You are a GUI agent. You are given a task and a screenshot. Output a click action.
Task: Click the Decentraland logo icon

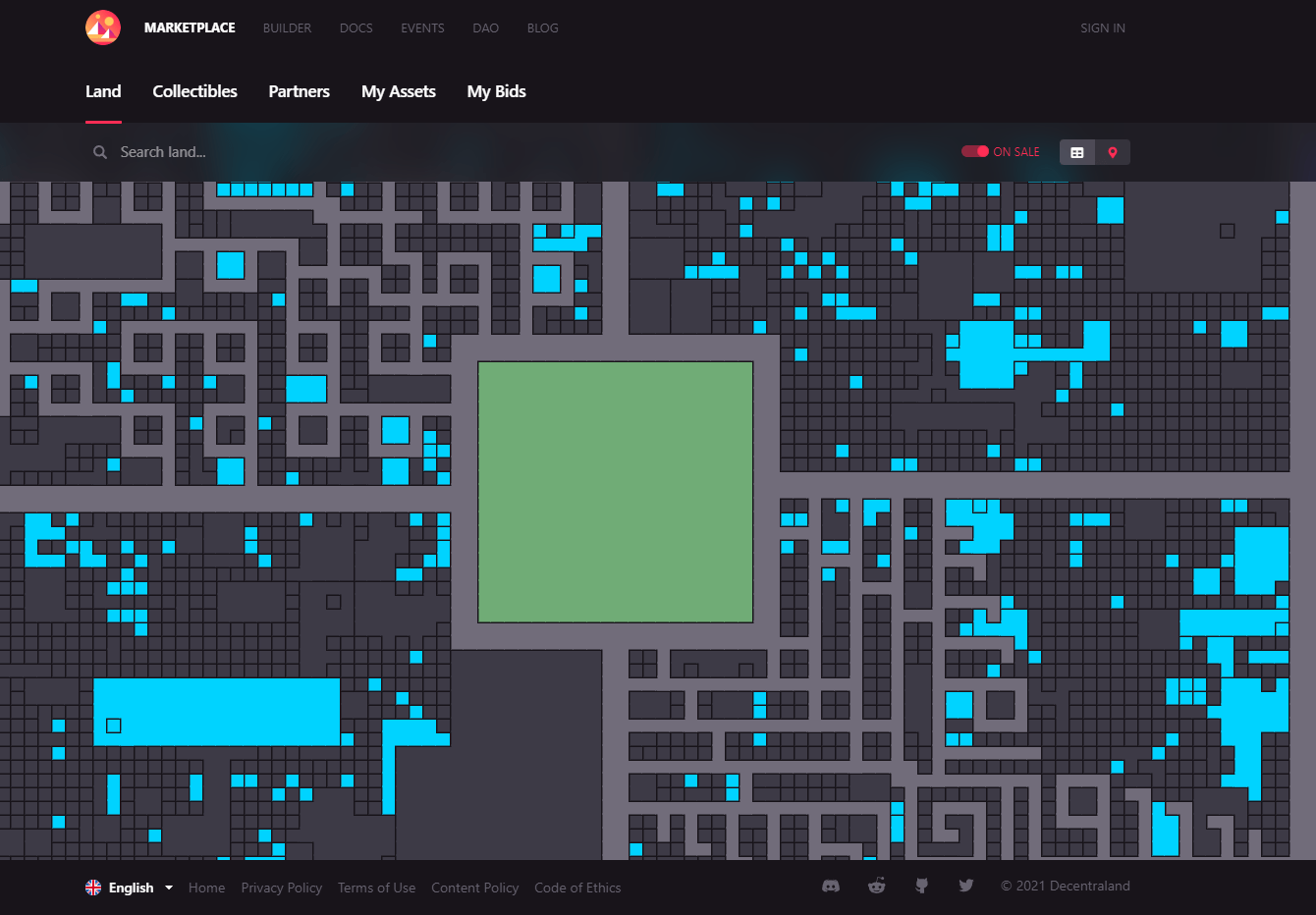(103, 27)
